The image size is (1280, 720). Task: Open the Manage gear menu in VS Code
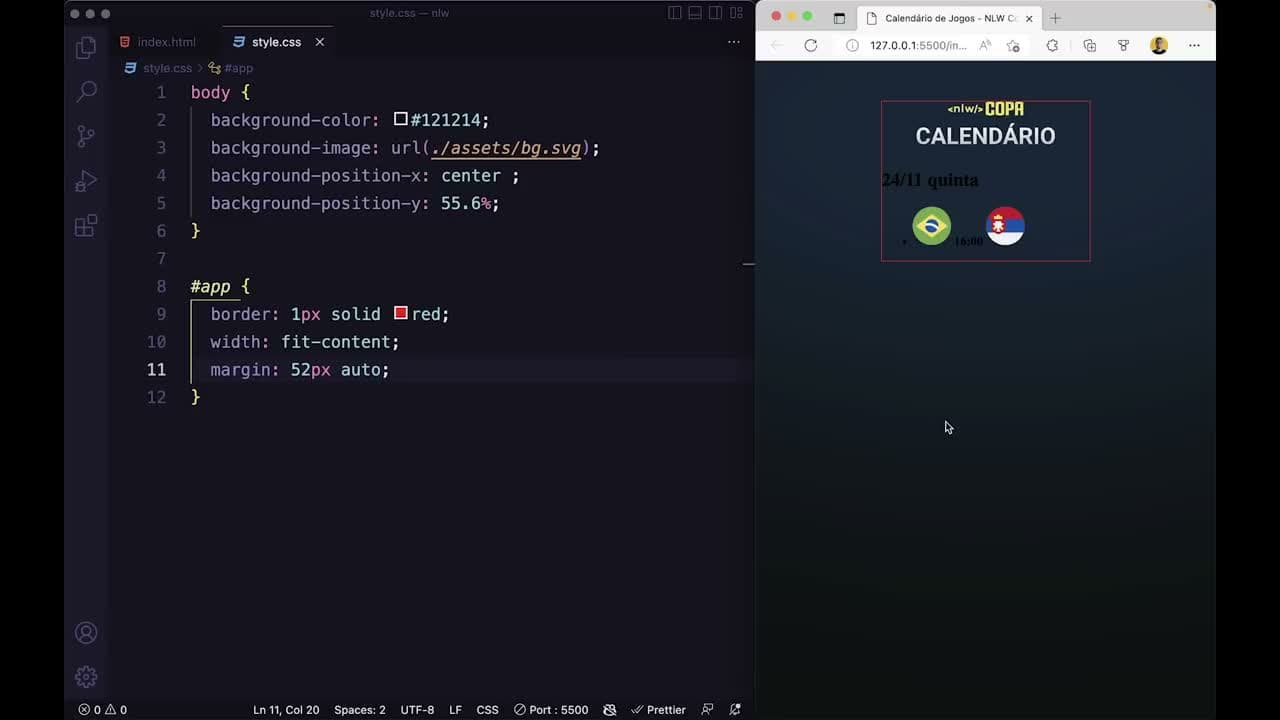point(86,677)
